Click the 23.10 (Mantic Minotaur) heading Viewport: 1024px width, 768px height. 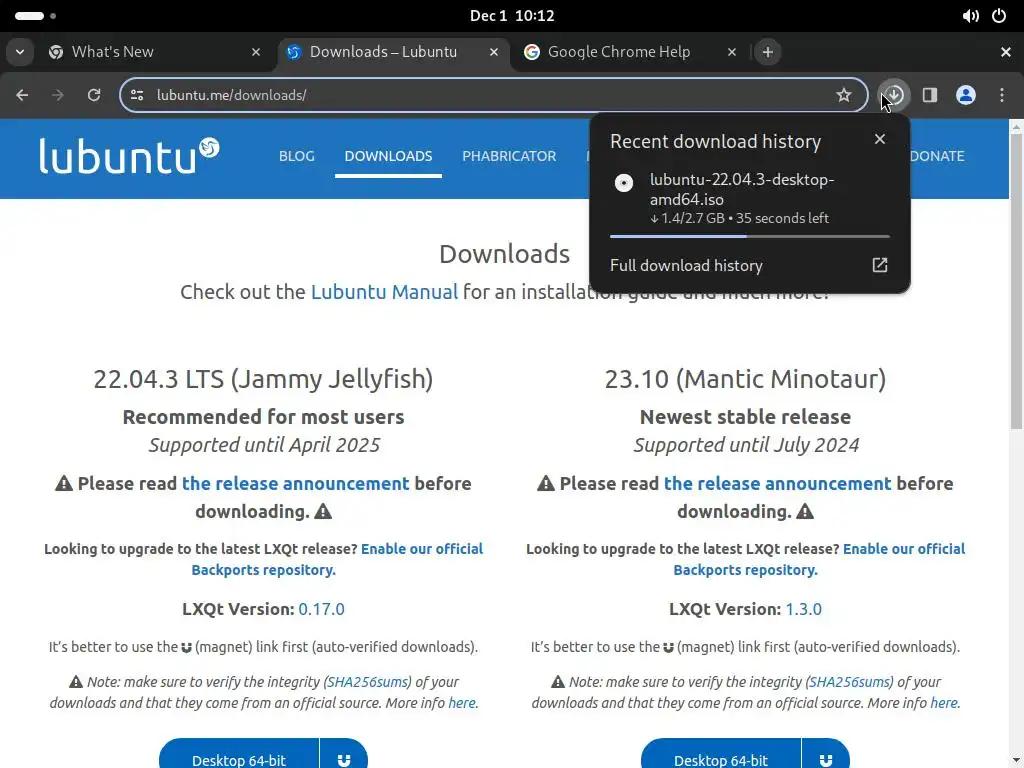pyautogui.click(x=745, y=379)
